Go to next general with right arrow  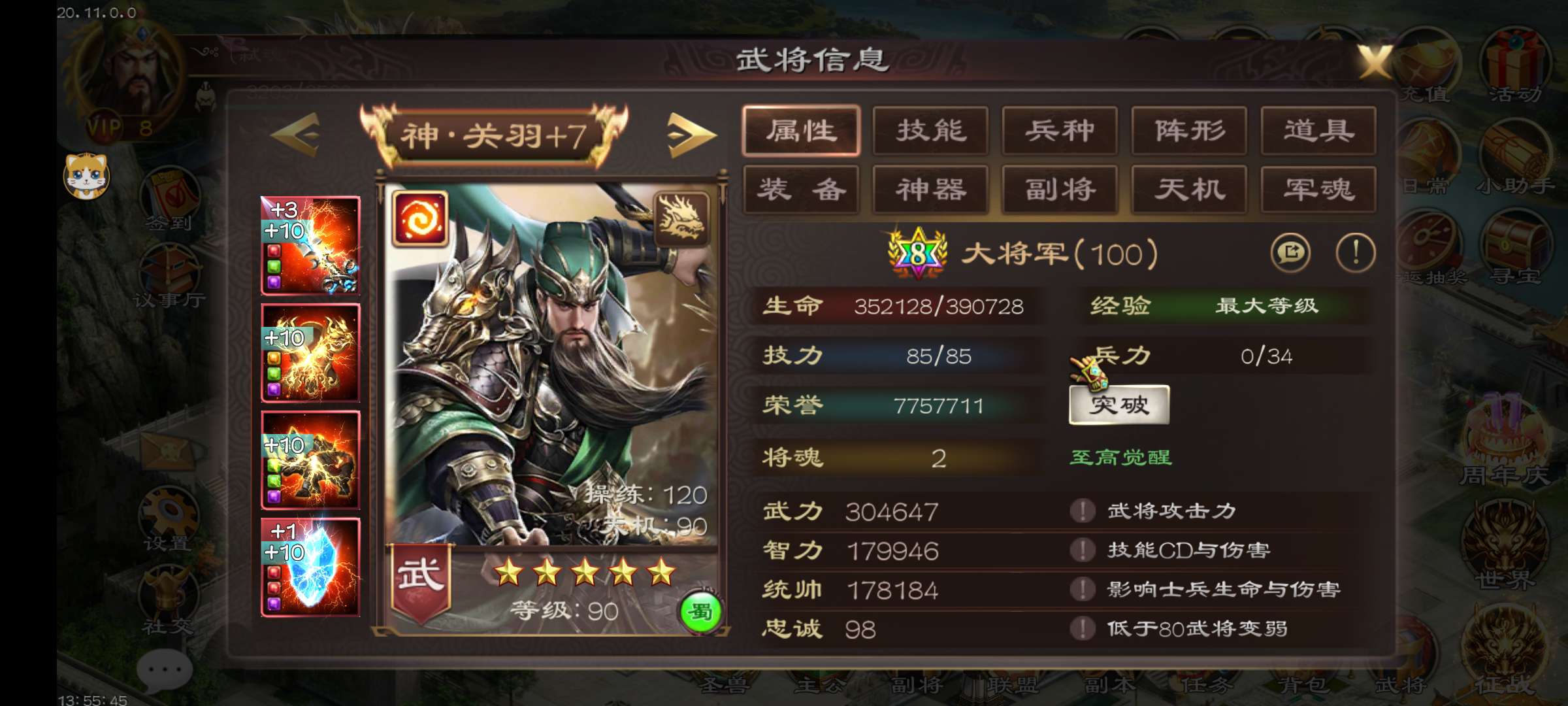[x=691, y=135]
